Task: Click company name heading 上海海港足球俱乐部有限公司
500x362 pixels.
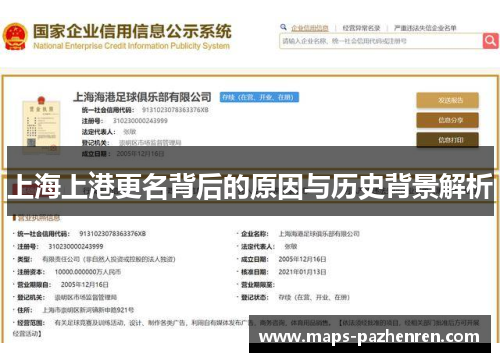Action: 142,97
